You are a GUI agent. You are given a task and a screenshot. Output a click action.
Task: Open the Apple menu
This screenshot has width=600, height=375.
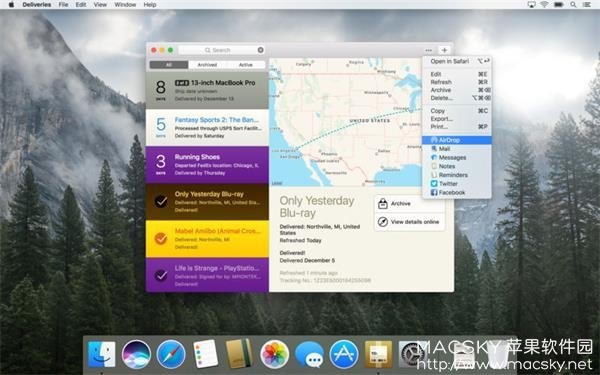pyautogui.click(x=11, y=5)
